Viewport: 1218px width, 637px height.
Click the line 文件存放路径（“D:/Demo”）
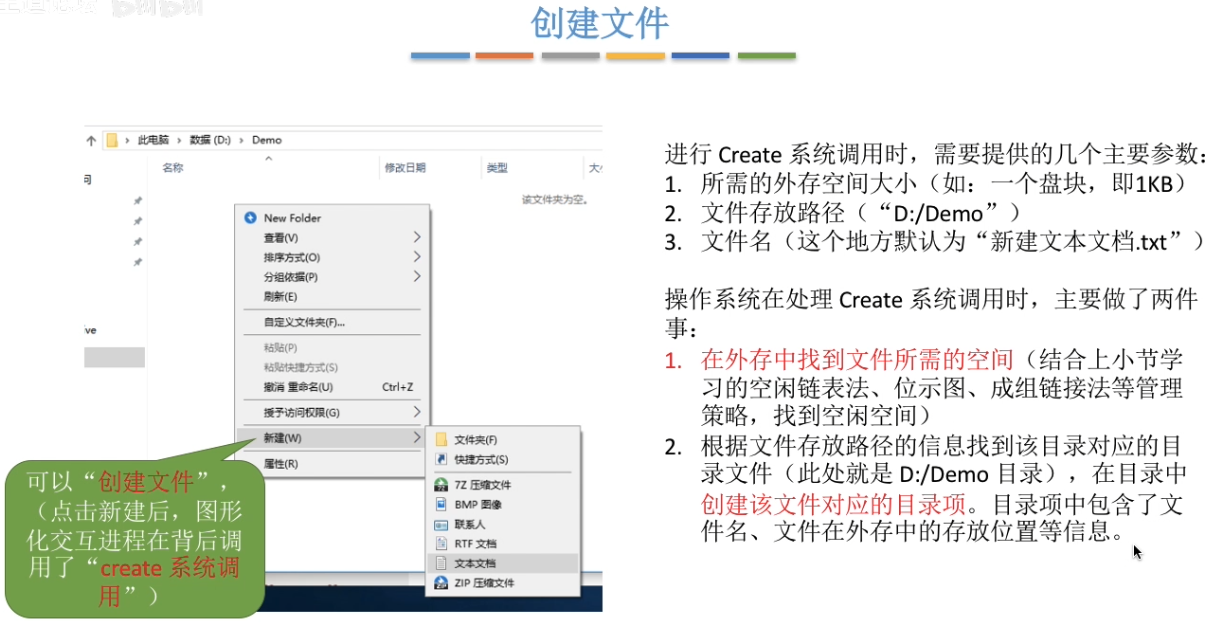point(860,213)
